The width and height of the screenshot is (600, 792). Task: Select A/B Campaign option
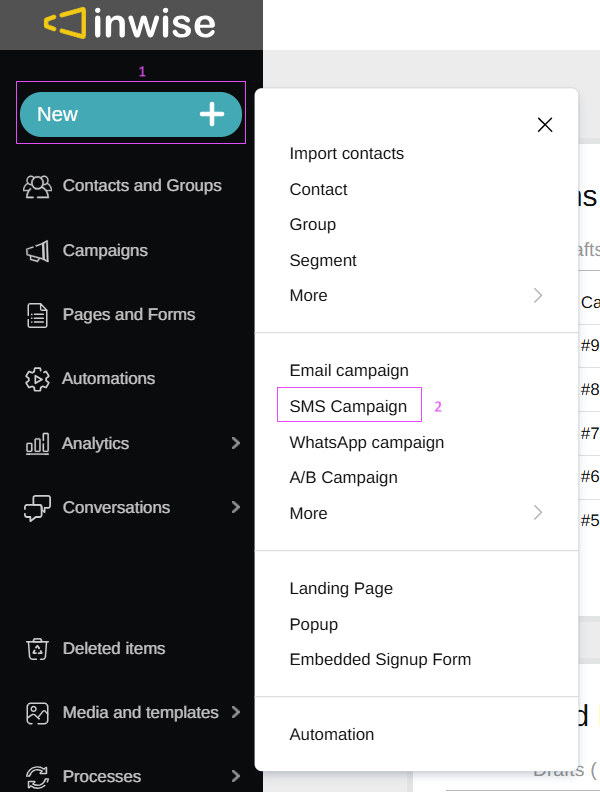pos(343,477)
